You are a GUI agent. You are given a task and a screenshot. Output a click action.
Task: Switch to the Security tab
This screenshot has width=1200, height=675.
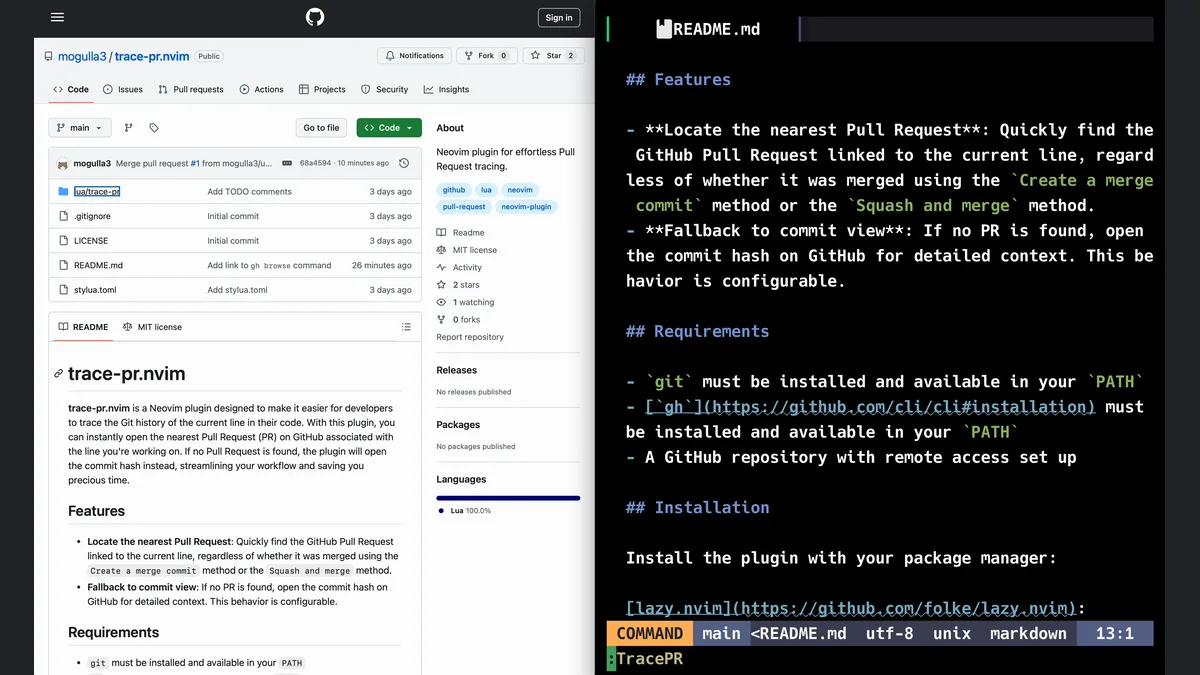tap(385, 89)
